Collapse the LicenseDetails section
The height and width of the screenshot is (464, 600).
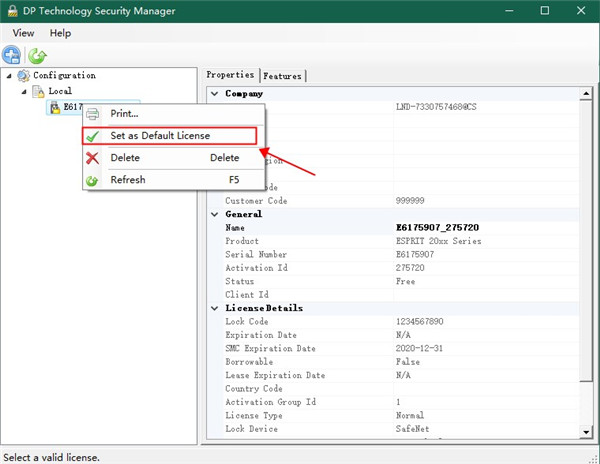click(213, 308)
